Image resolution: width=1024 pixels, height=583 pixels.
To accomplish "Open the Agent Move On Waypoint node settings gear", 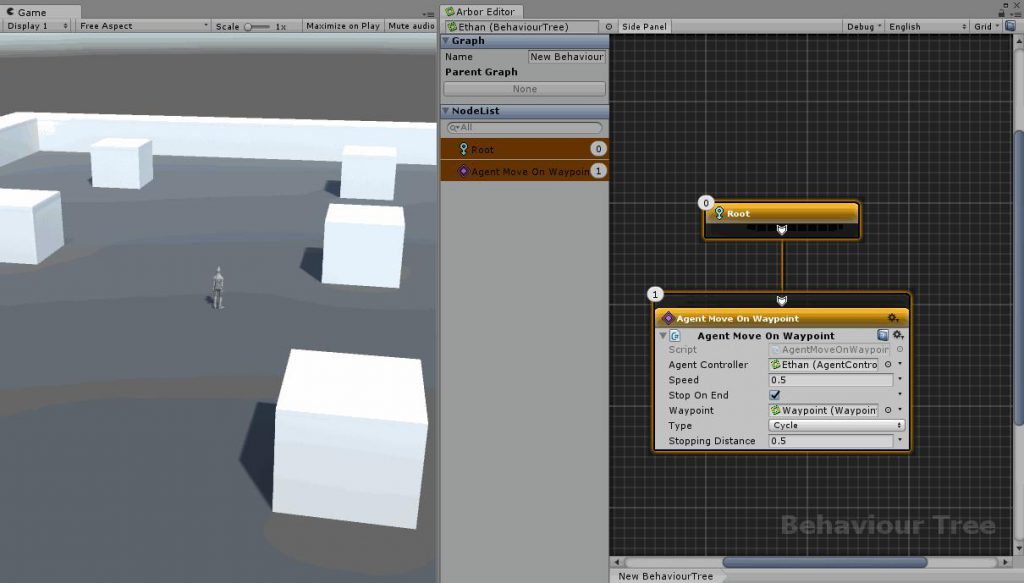I will click(893, 318).
